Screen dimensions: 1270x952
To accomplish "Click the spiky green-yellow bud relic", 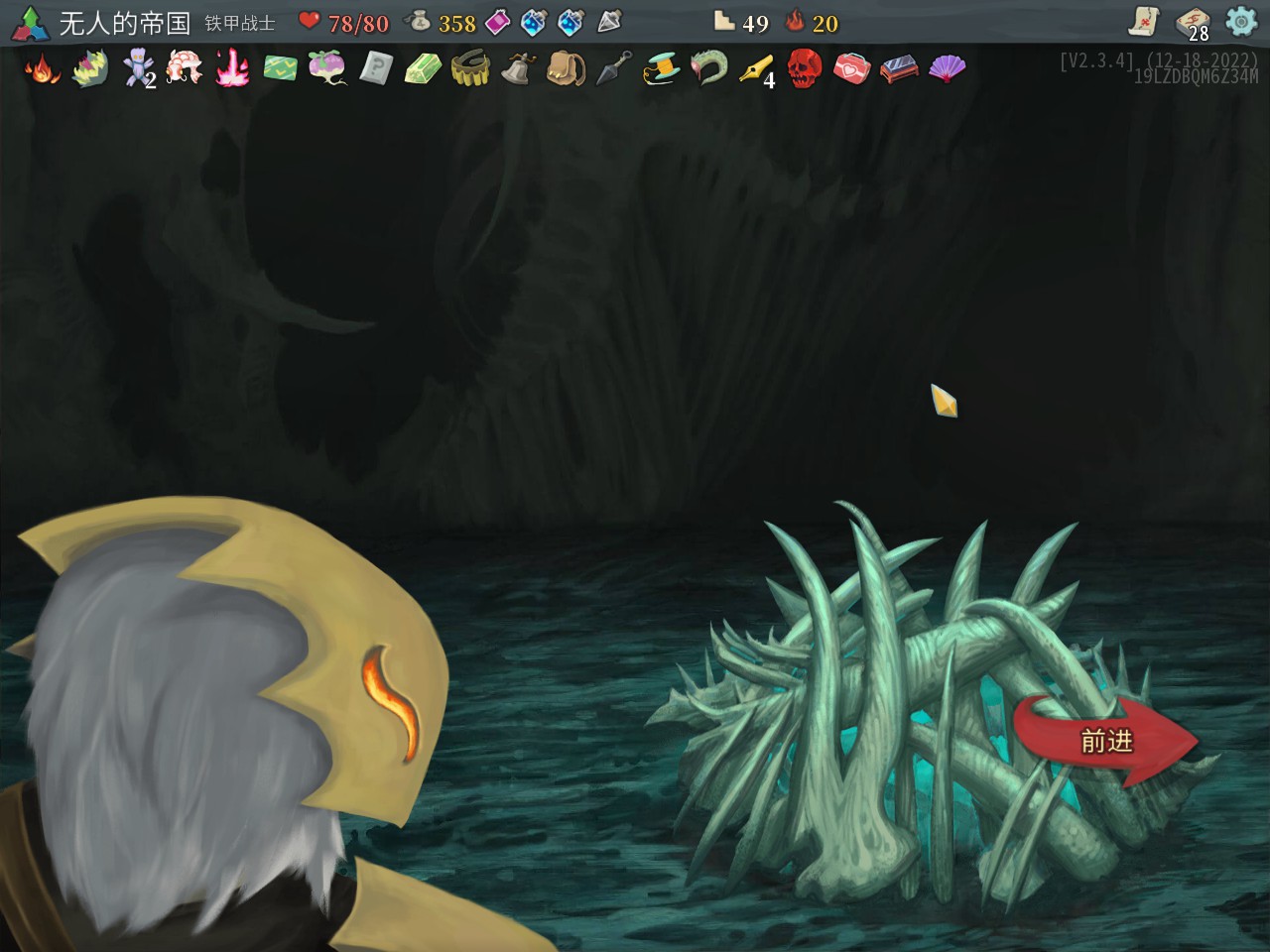I will coord(90,68).
